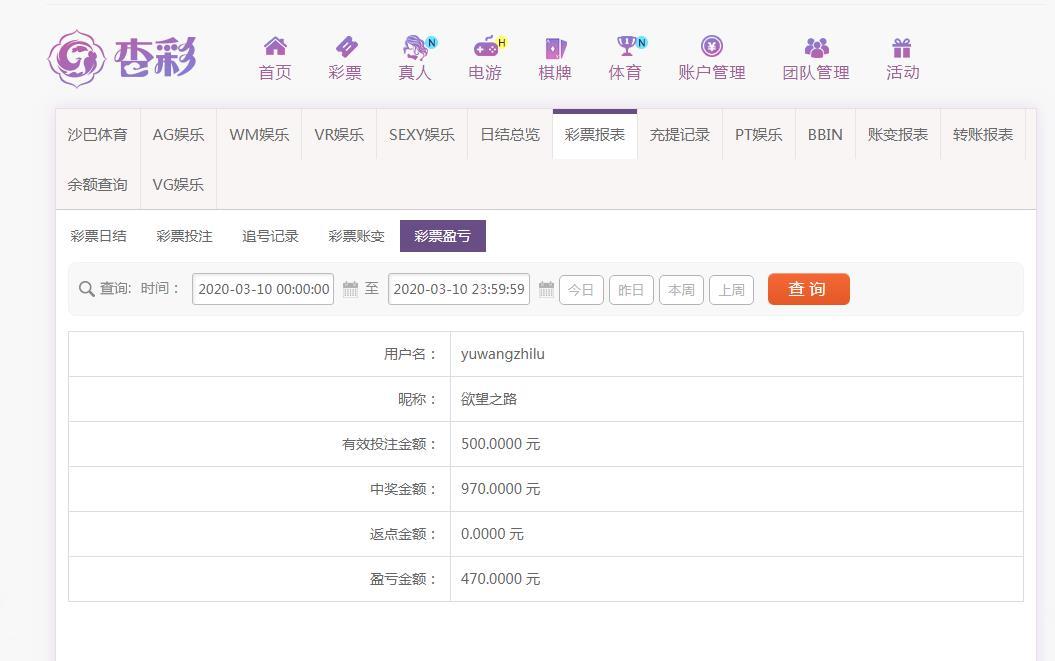Open the 彩票投注 sub-tab
Image resolution: width=1055 pixels, height=661 pixels.
pyautogui.click(x=184, y=236)
